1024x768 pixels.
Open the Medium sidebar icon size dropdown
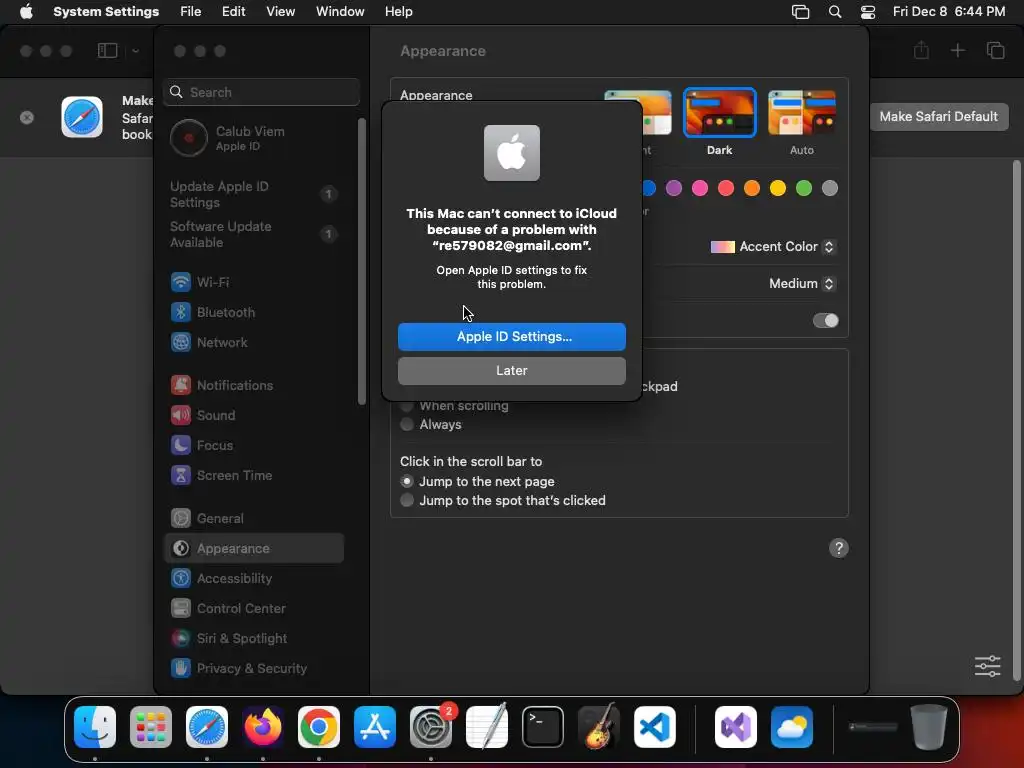pos(801,283)
